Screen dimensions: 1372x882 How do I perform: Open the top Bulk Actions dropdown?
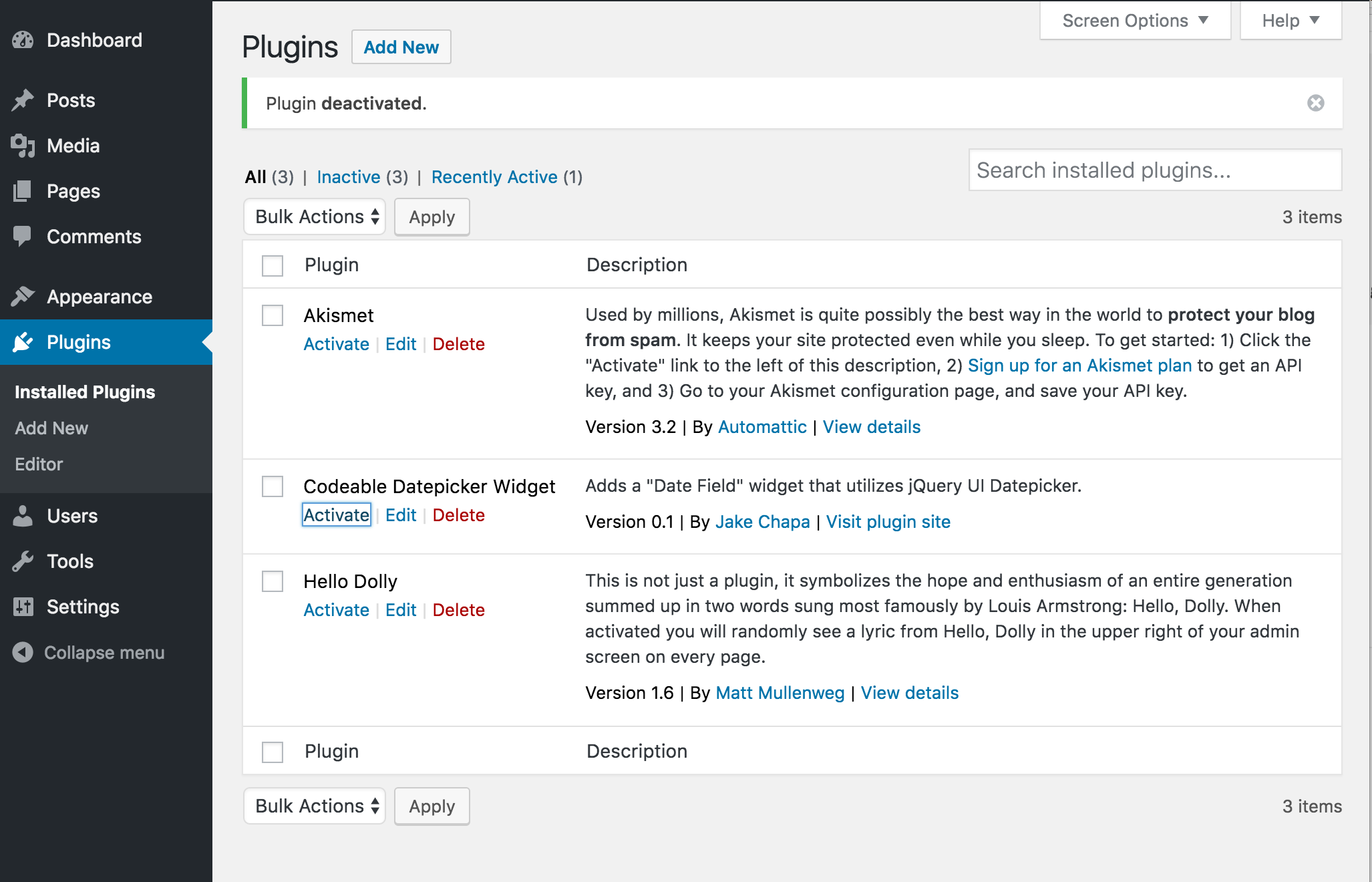point(315,216)
